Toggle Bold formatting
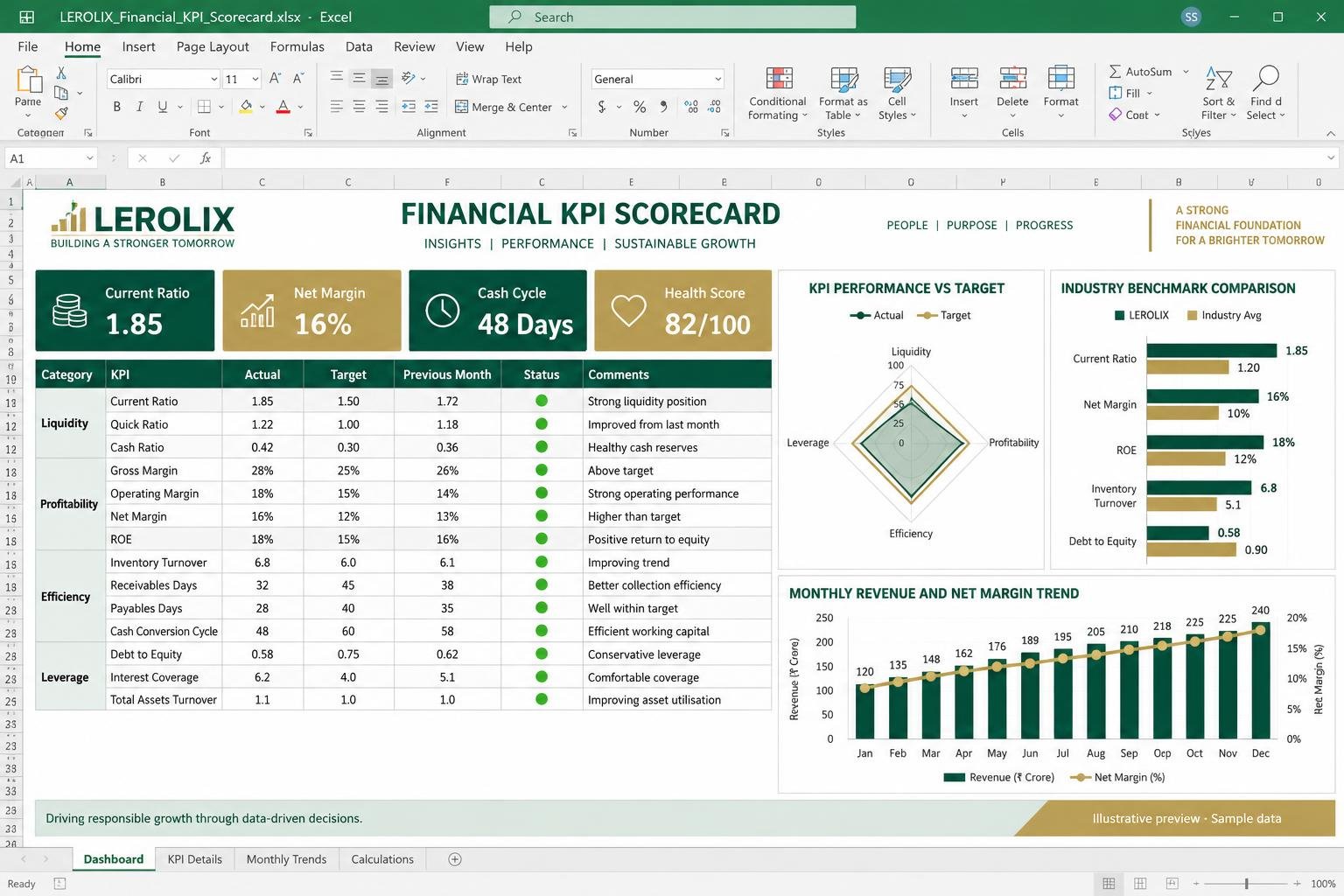This screenshot has height=896, width=1344. click(116, 107)
